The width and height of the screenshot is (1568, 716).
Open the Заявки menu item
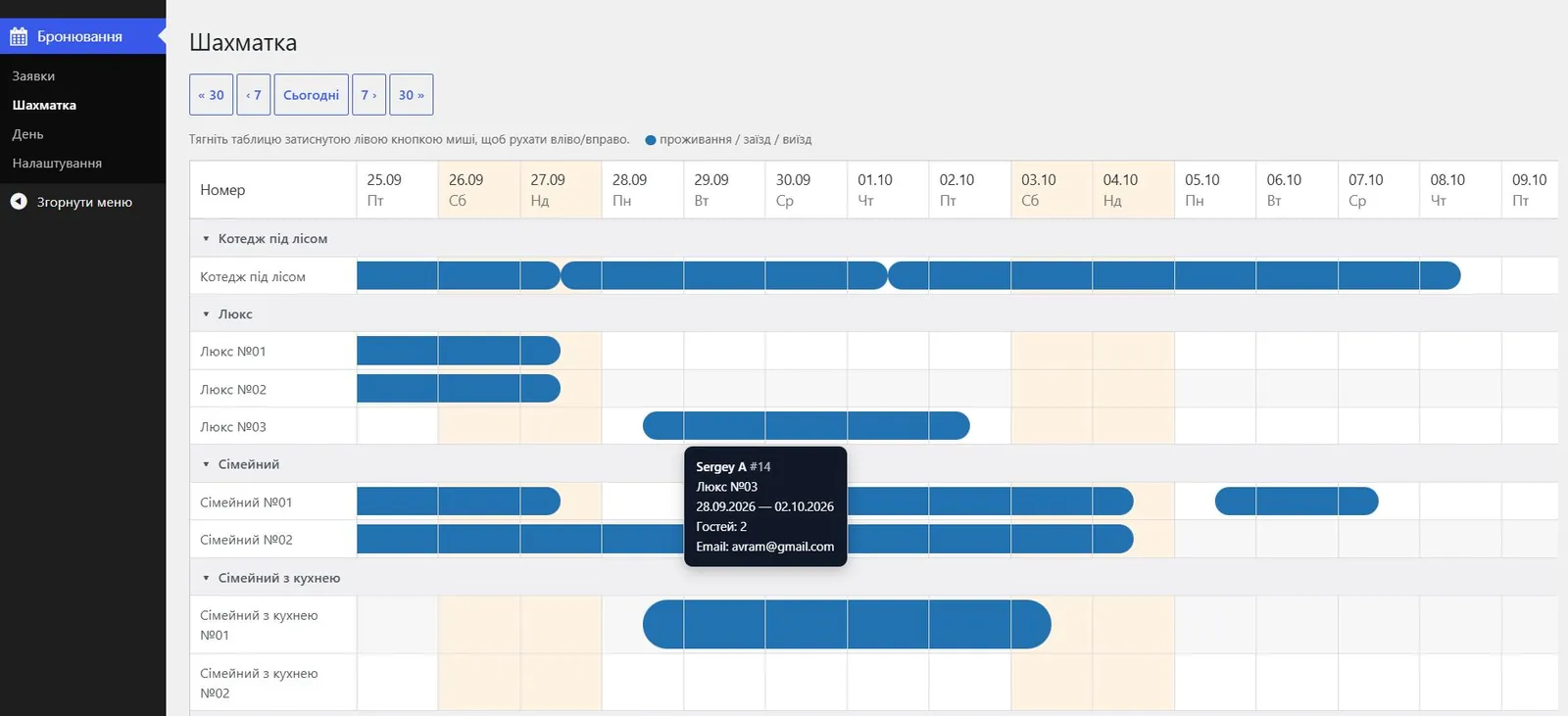tap(33, 75)
